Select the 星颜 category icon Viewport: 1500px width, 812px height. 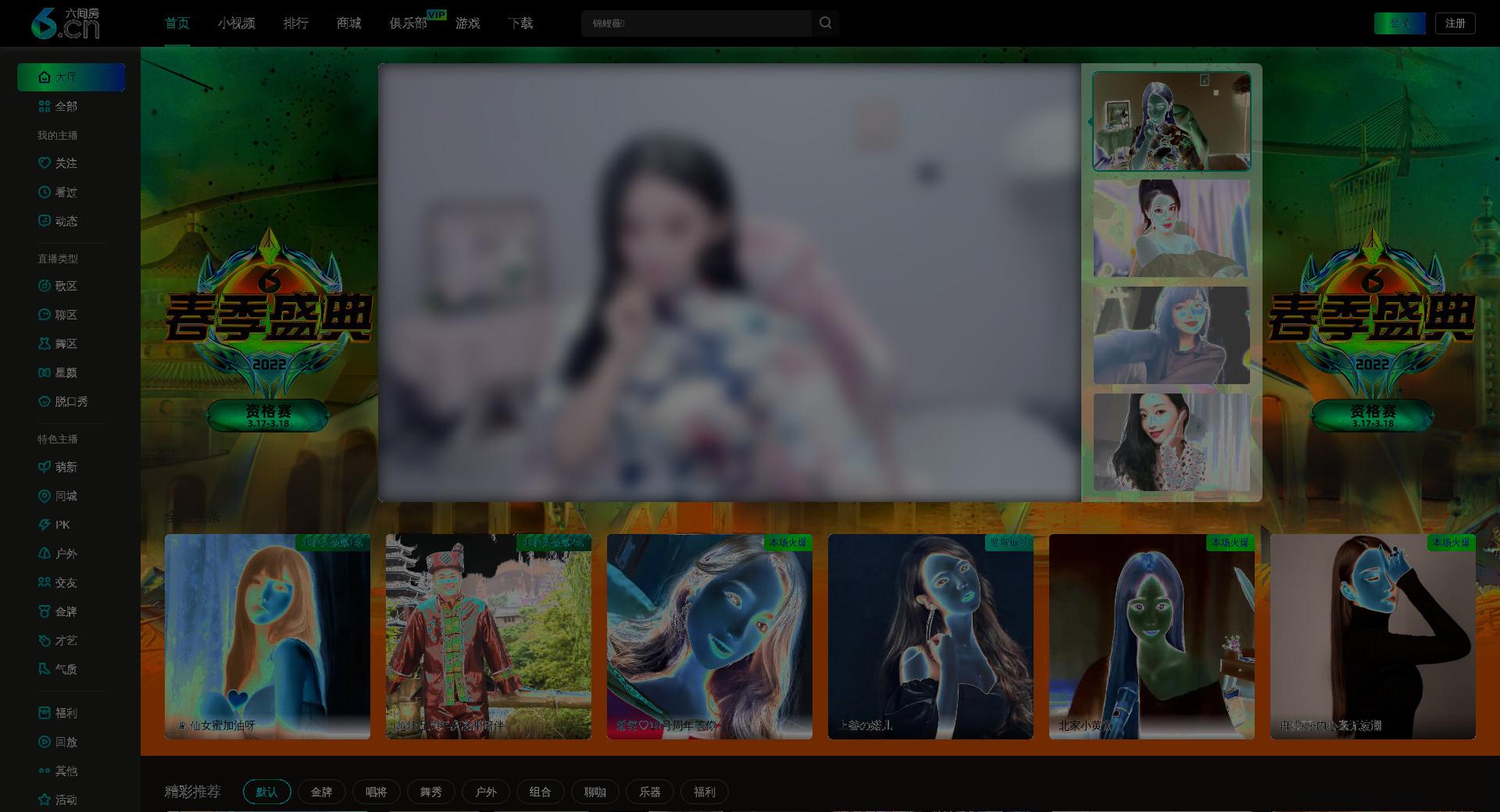coord(45,372)
